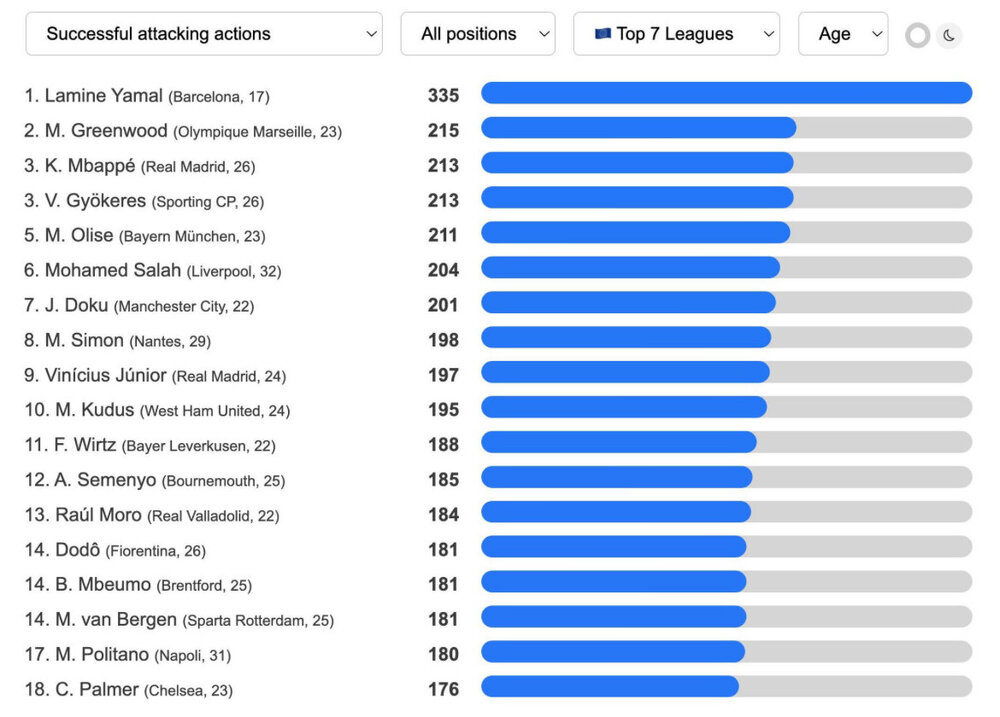The height and width of the screenshot is (717, 1000).
Task: Click Mohamed Salah's 204 progress bar
Action: coord(726,268)
